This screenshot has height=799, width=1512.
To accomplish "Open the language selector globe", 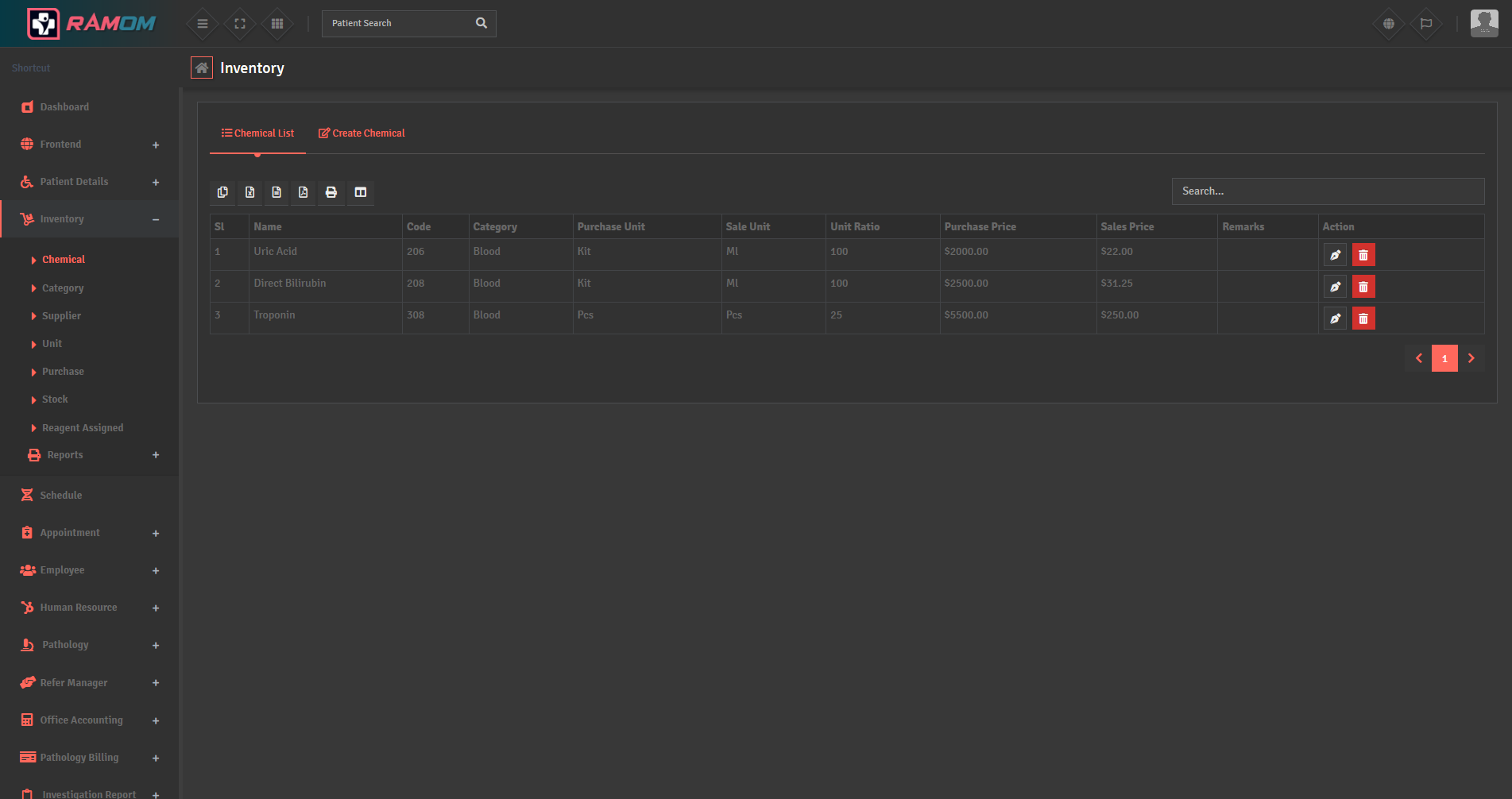I will coord(1388,23).
